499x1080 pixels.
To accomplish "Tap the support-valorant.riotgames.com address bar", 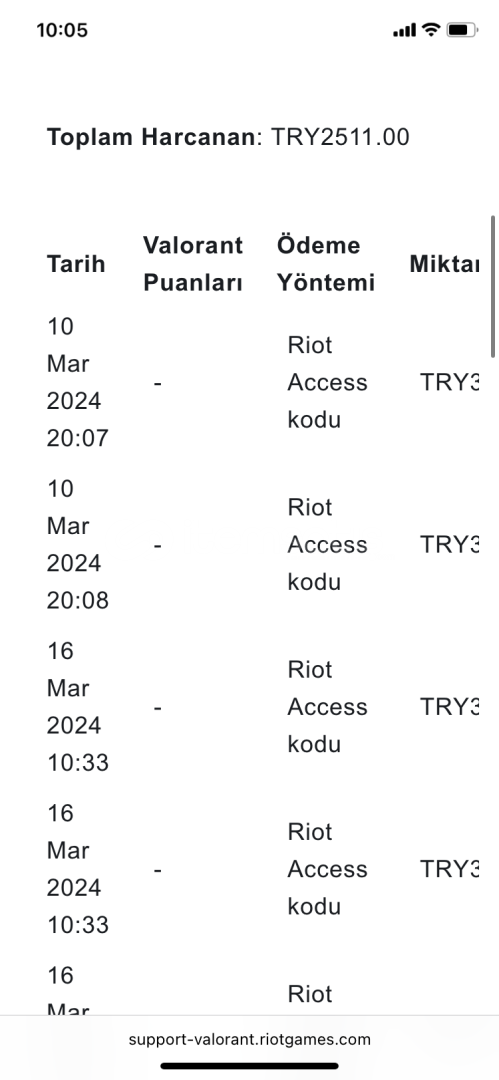I will [250, 1039].
